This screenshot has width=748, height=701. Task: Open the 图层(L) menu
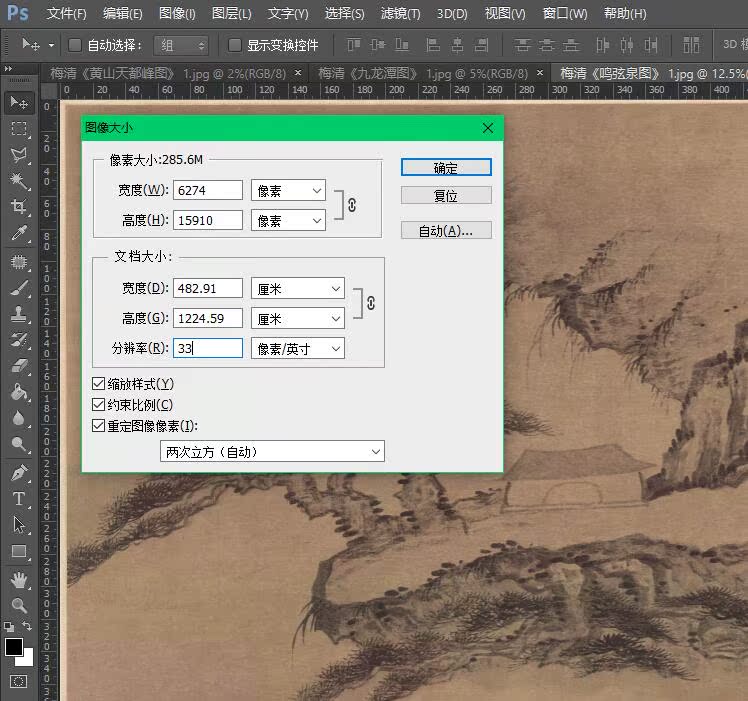[x=231, y=13]
